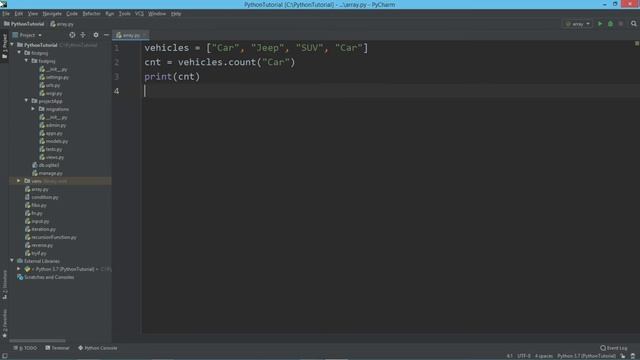The image size is (640, 360).
Task: Click the 4:1 cursor position in status bar
Action: [509, 356]
